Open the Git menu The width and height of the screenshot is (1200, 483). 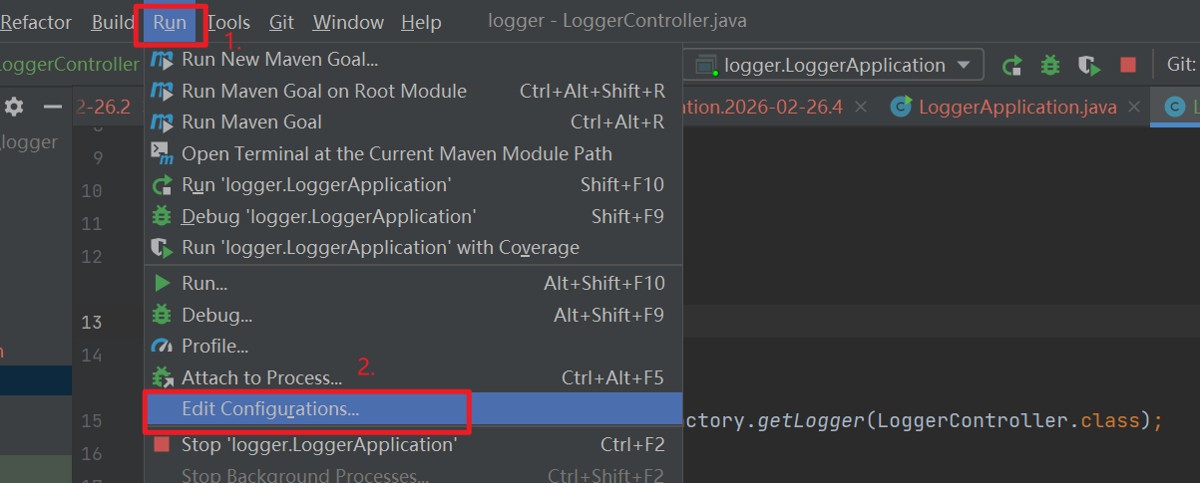281,22
